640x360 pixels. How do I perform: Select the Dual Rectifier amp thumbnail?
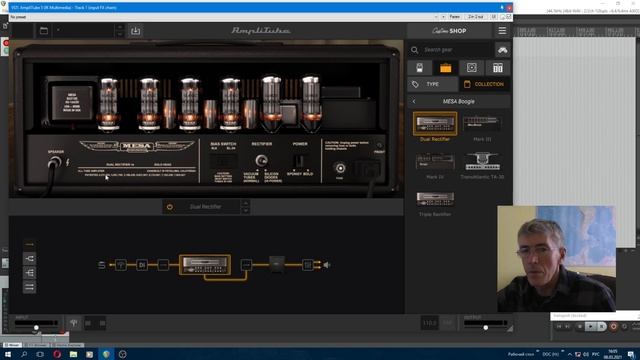435,124
